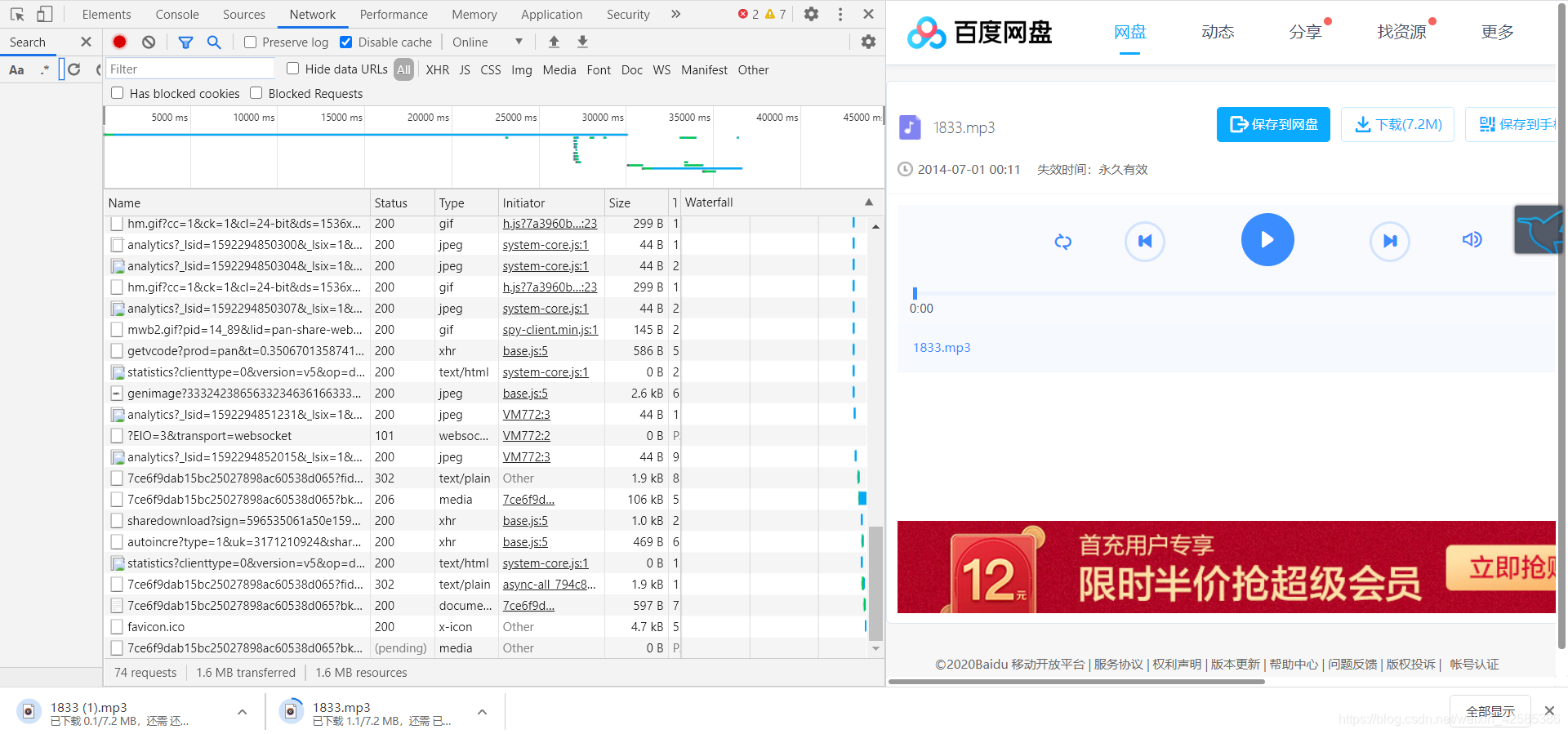Viewport: 1568px width, 734px height.
Task: Stop recording network log red button
Action: pyautogui.click(x=120, y=42)
